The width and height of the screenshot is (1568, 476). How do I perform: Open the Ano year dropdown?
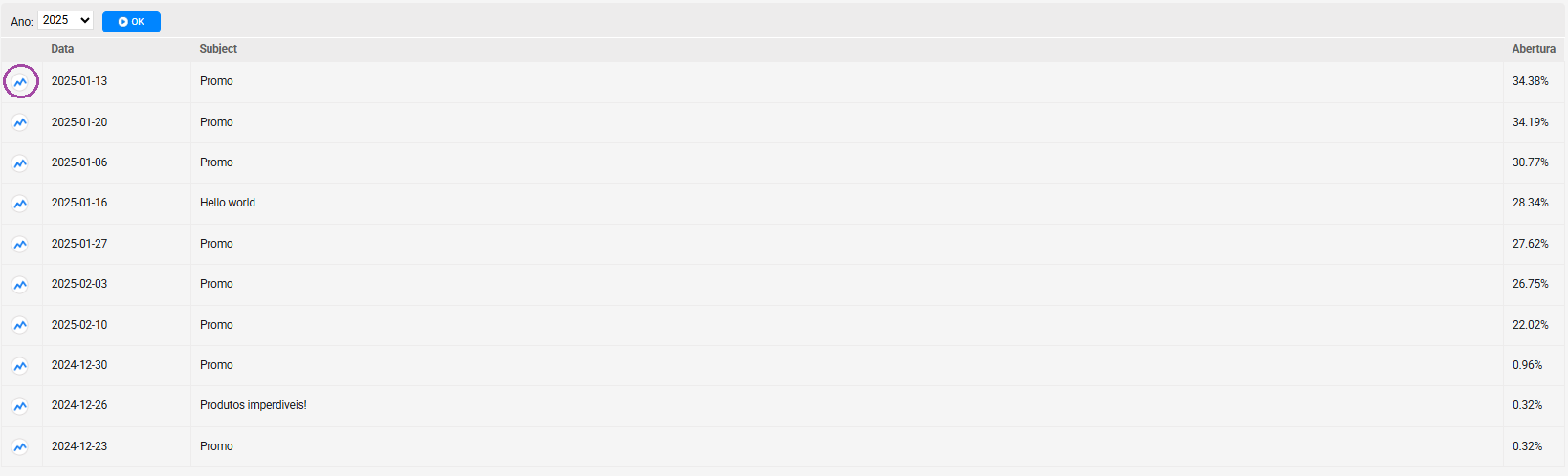click(x=66, y=20)
